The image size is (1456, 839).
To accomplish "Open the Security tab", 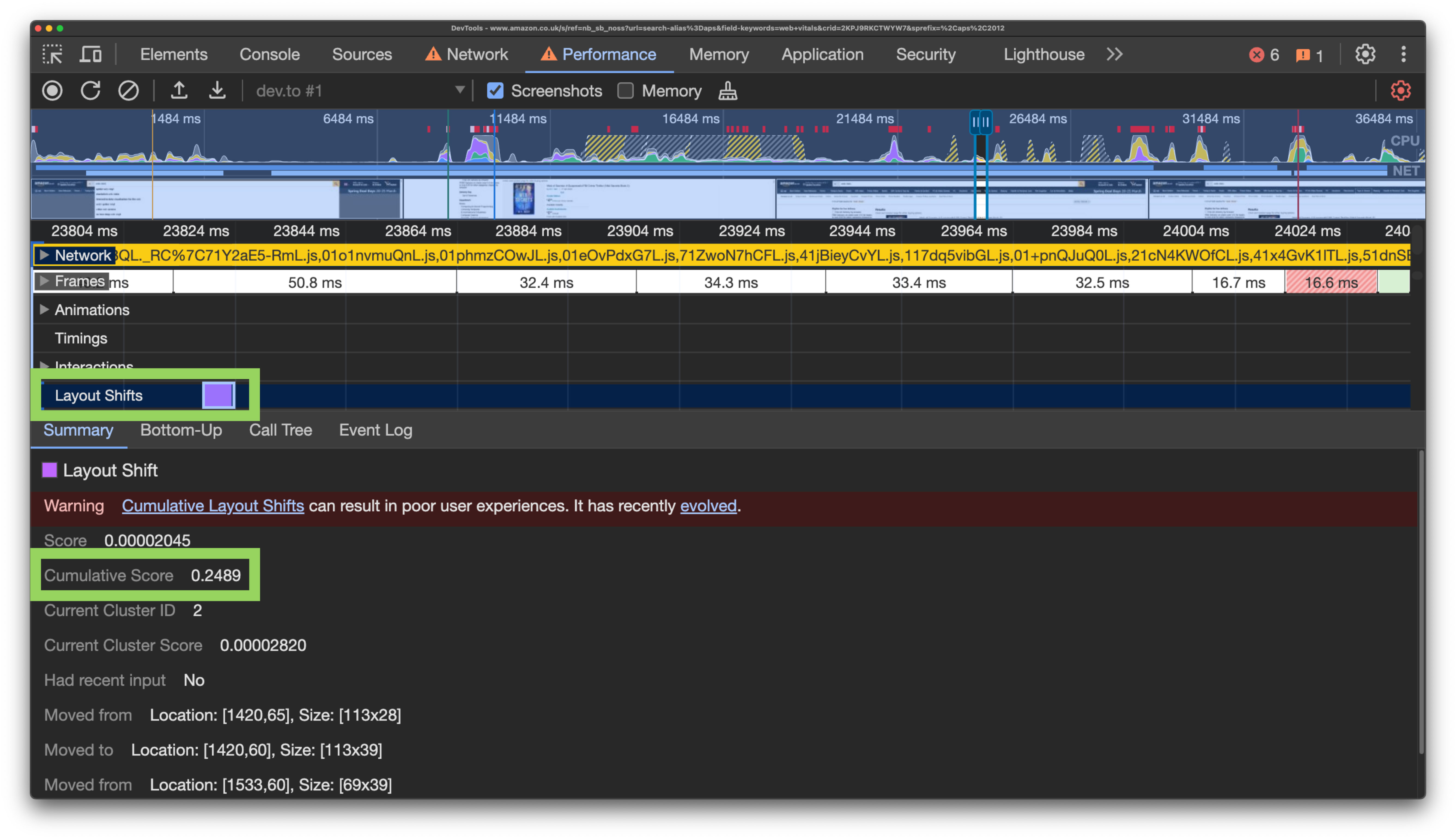I will (x=926, y=54).
